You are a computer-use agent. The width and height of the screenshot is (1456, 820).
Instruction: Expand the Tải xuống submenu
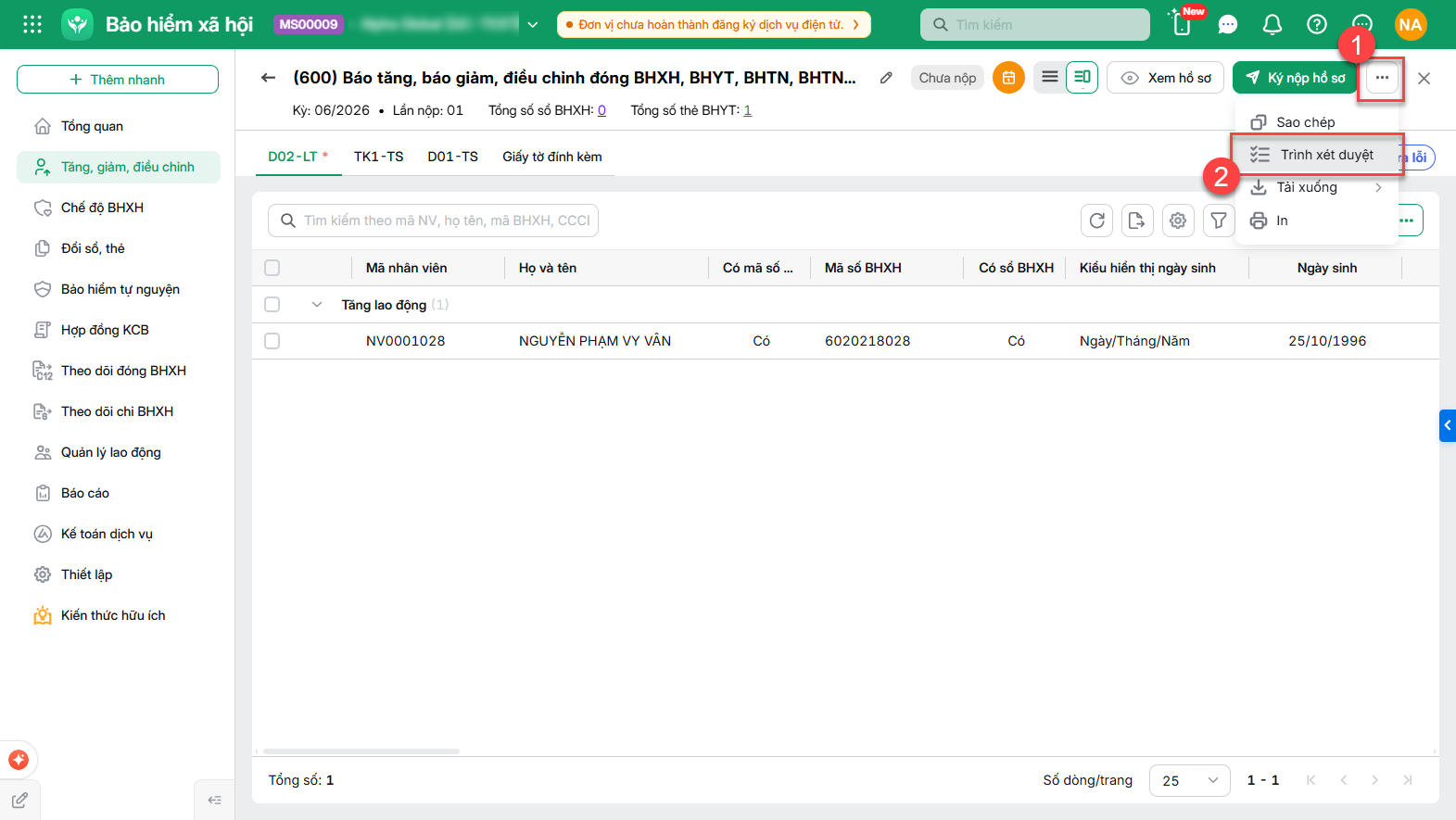coord(1316,187)
